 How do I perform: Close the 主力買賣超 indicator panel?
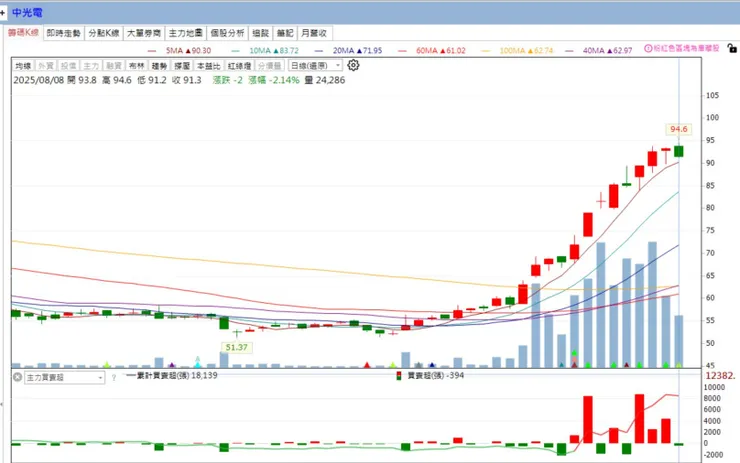(x=17, y=377)
